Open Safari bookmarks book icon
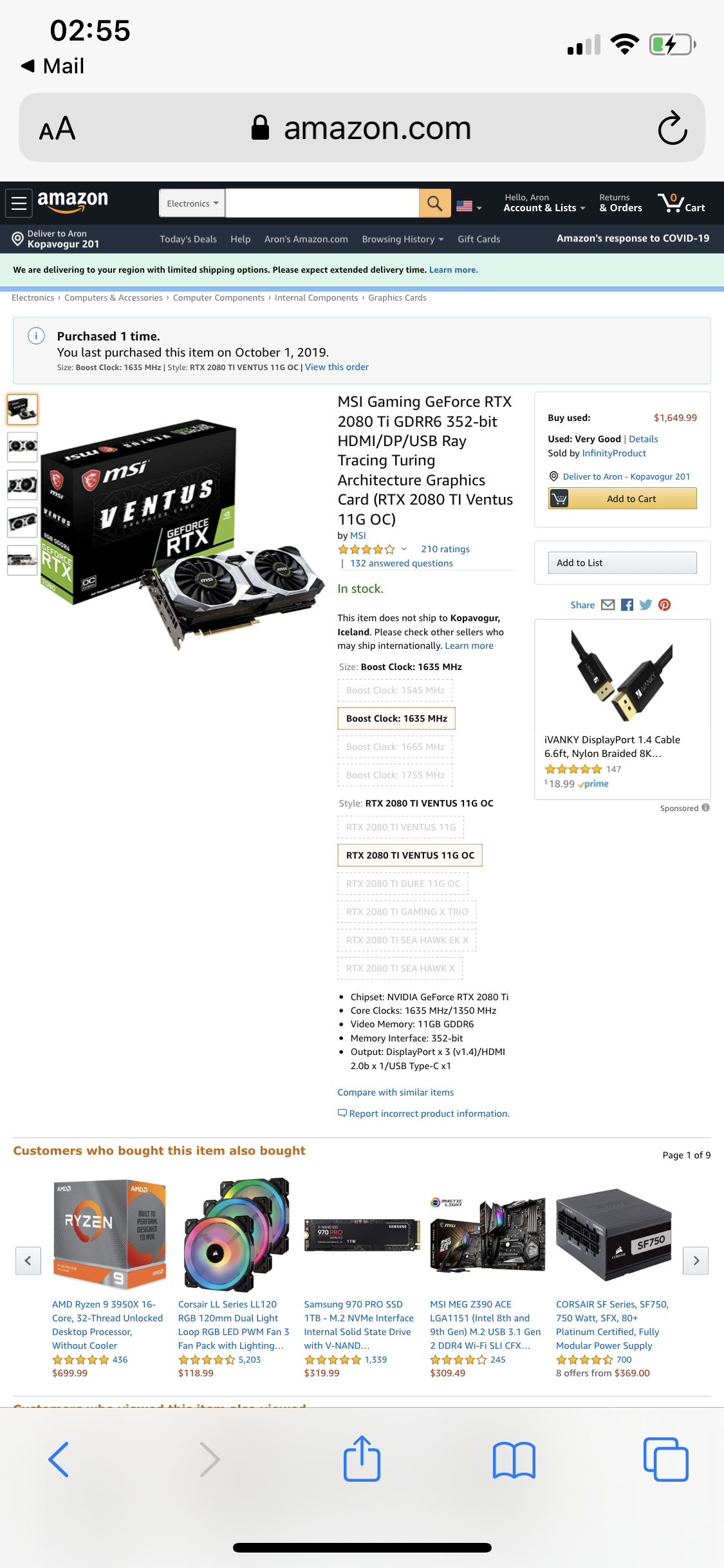The image size is (724, 1568). 514,1460
